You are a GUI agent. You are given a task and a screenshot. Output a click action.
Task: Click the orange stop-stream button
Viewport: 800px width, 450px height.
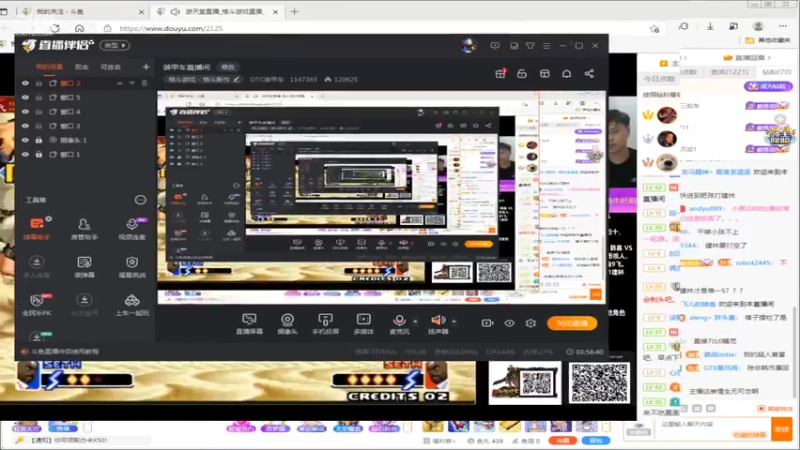pyautogui.click(x=572, y=323)
